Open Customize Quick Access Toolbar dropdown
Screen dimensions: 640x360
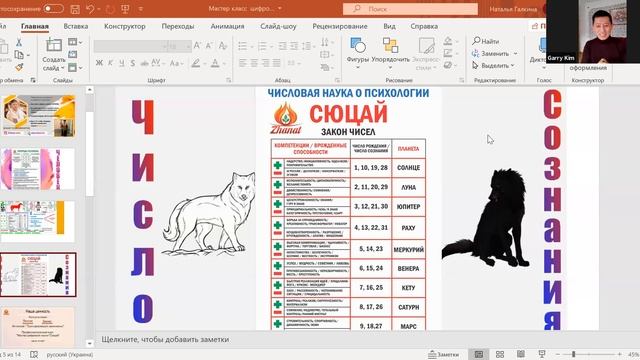coord(141,9)
